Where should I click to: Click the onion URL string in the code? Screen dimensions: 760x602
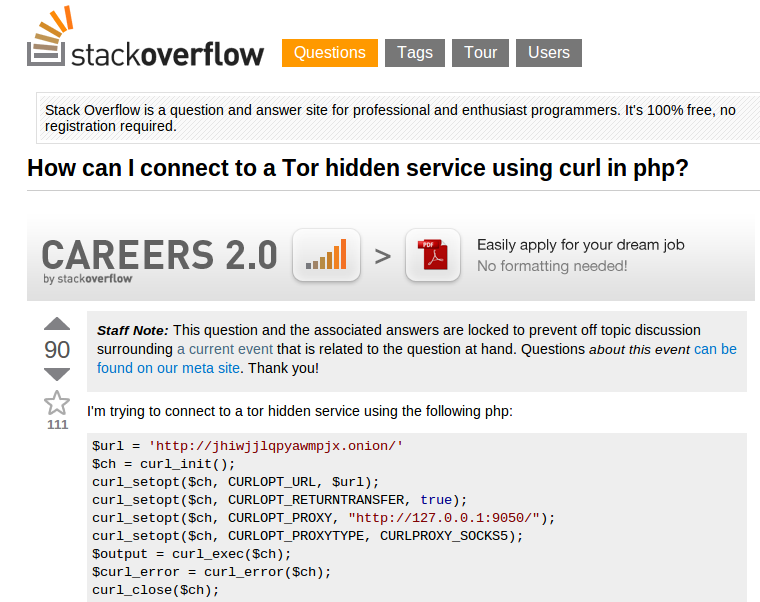tap(276, 446)
